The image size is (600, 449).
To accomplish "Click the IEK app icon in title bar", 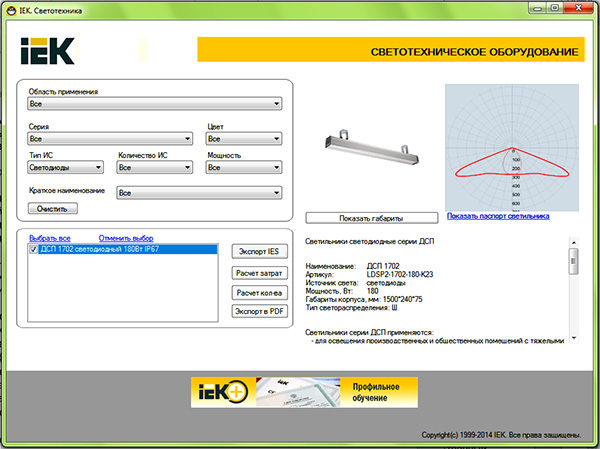I will coord(11,8).
